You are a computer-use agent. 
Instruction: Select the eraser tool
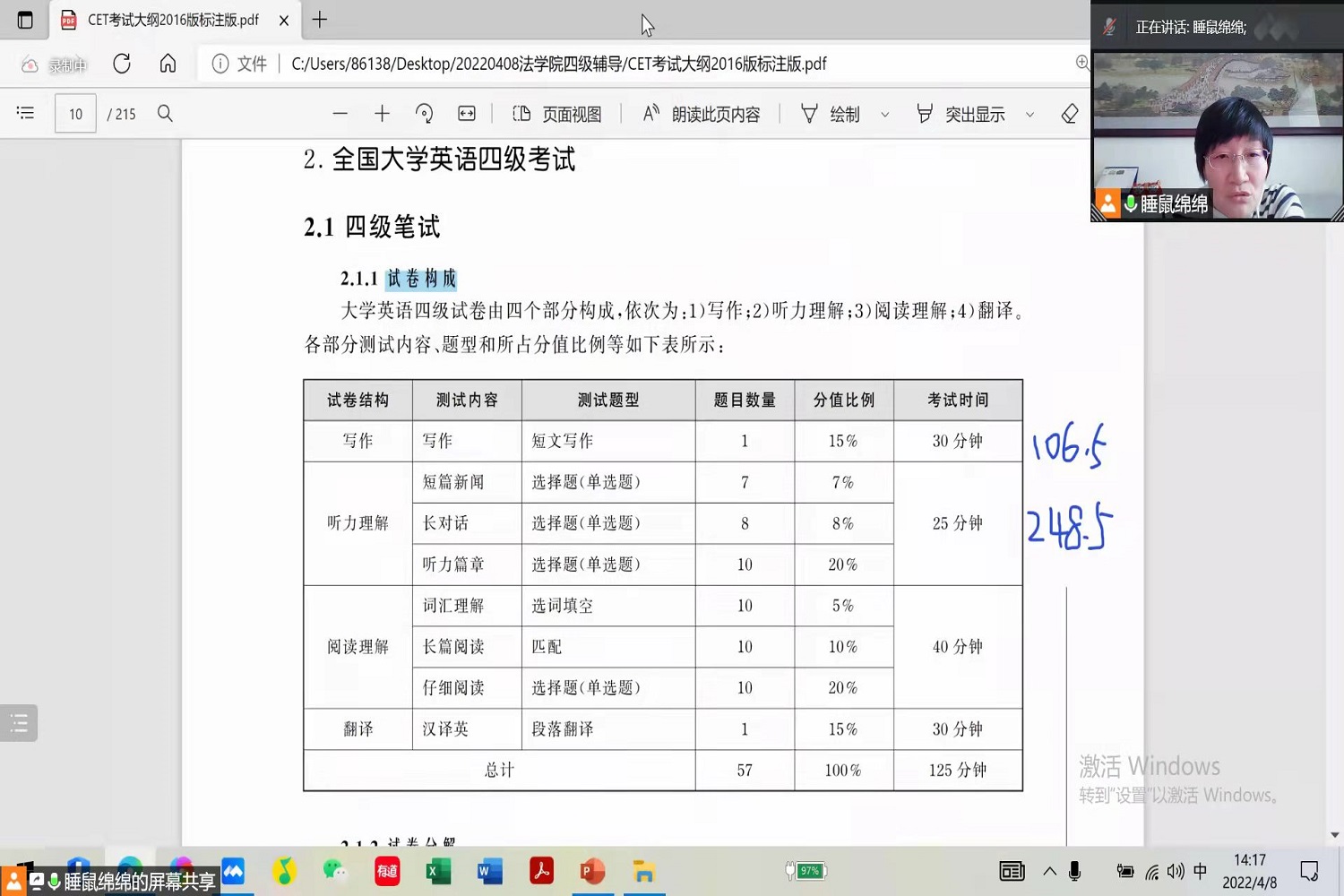1069,114
